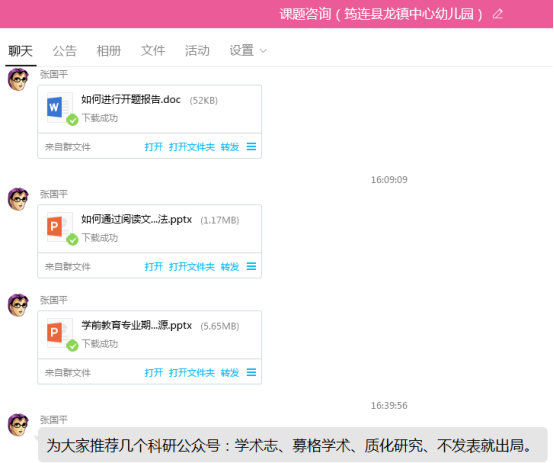
Task: Open more-options menu on 5.65MB pptx card
Action: click(251, 372)
